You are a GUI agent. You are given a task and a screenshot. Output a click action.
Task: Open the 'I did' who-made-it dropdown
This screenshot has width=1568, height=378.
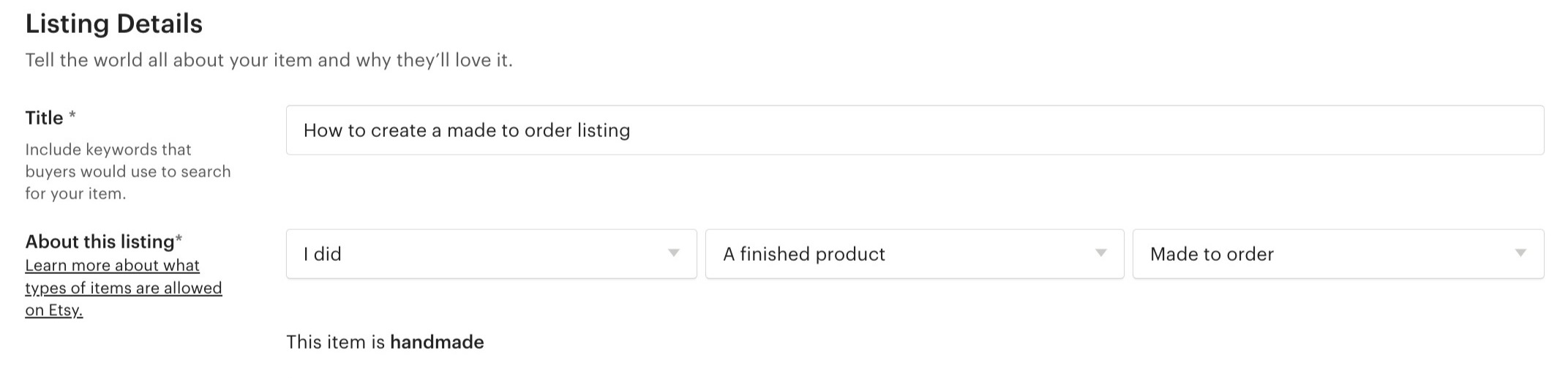(x=491, y=254)
